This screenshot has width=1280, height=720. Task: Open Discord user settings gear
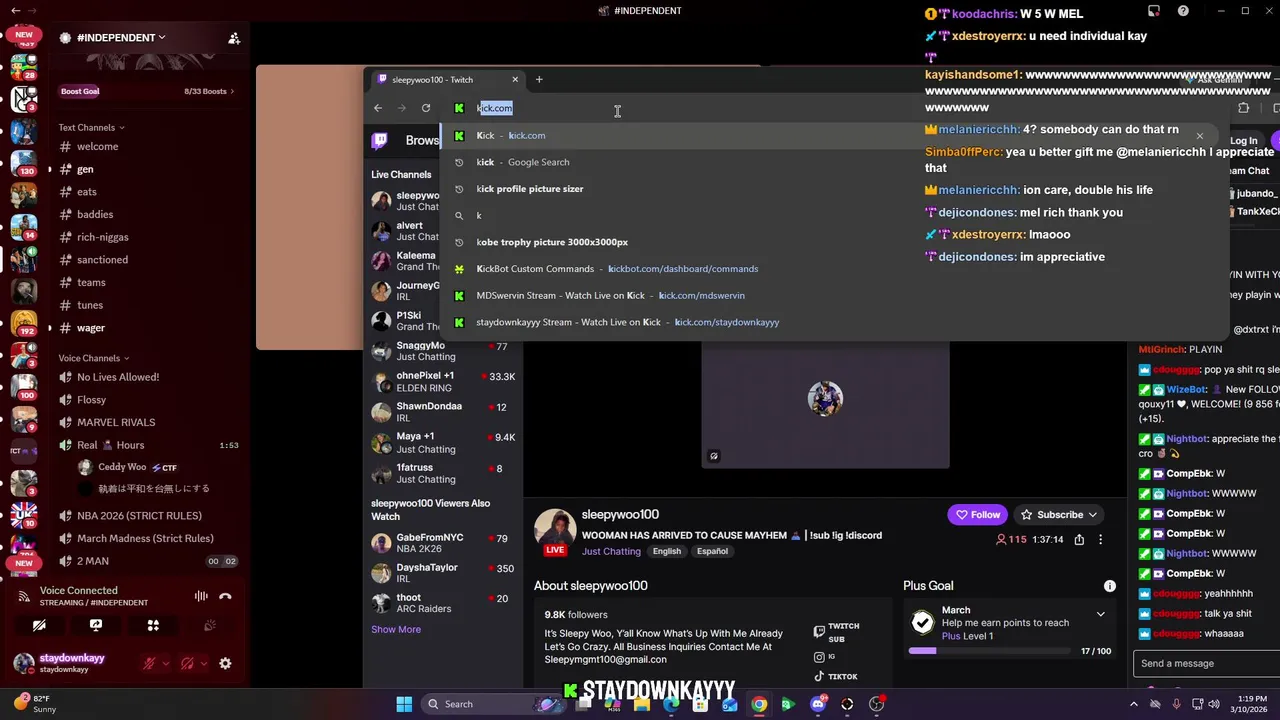tap(225, 663)
